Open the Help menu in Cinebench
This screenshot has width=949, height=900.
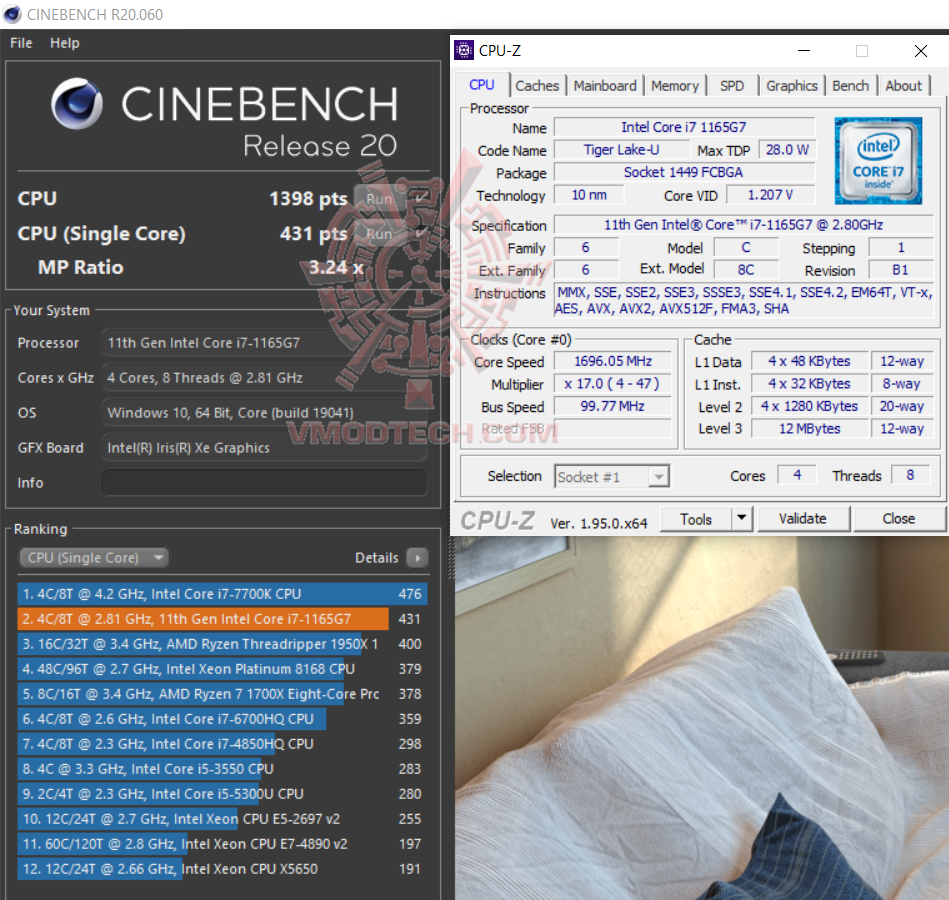pyautogui.click(x=64, y=43)
